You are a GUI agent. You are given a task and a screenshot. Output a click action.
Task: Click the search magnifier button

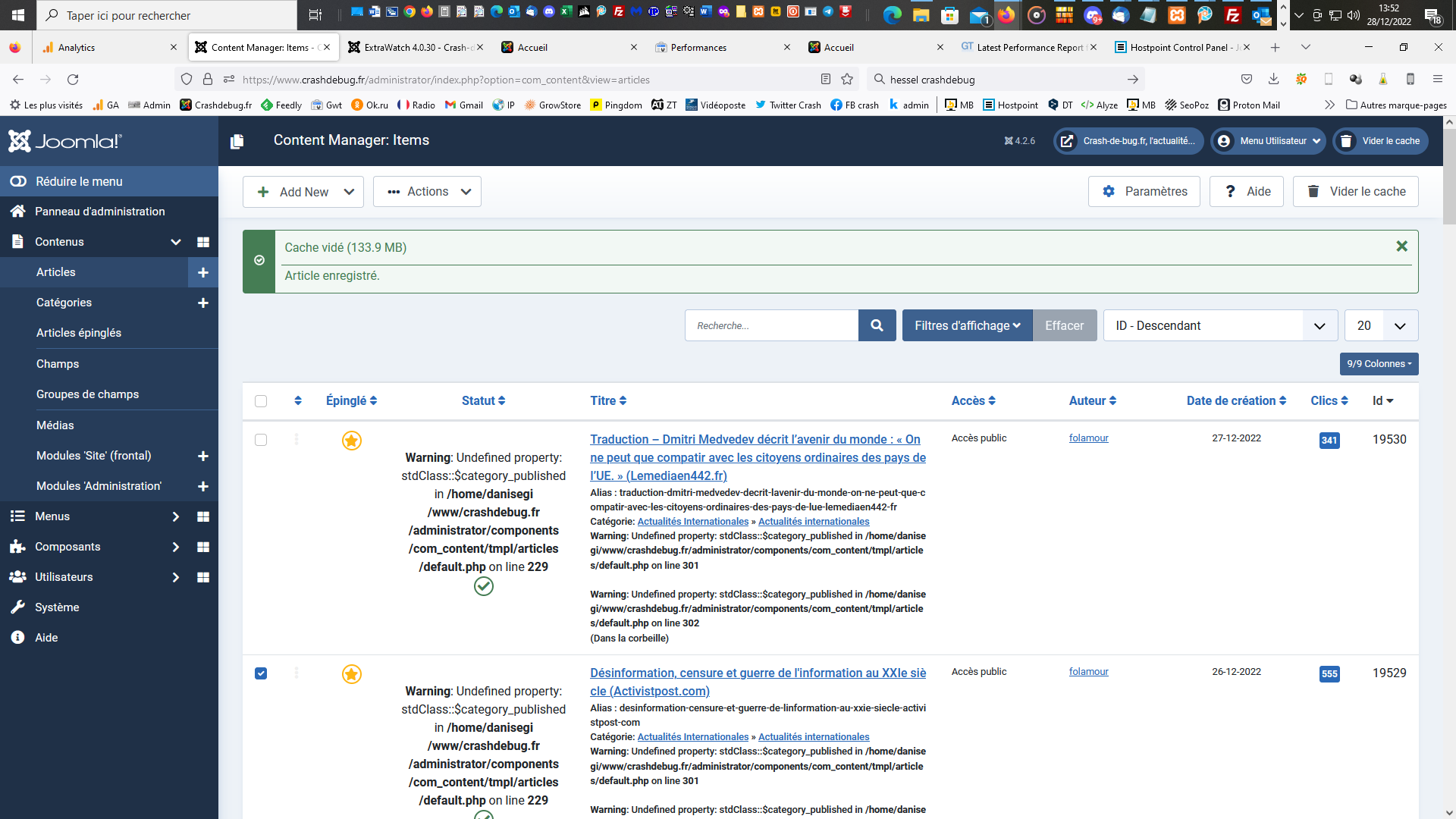pyautogui.click(x=877, y=325)
